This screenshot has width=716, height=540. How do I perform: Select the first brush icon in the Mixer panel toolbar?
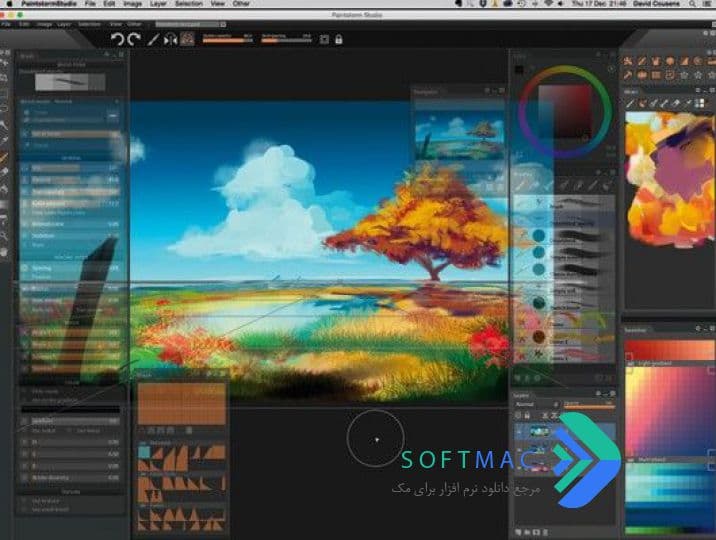point(631,104)
